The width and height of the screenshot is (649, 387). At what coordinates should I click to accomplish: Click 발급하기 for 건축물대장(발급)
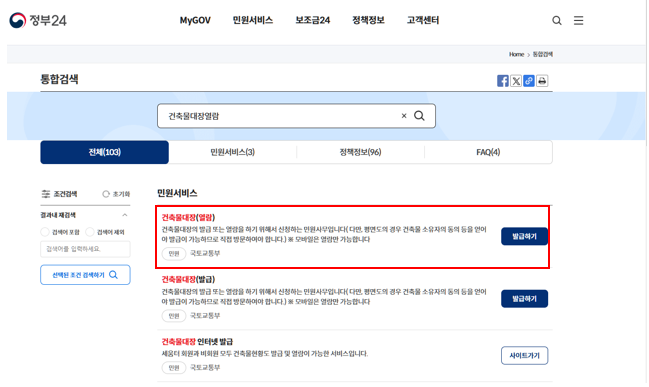coord(524,299)
